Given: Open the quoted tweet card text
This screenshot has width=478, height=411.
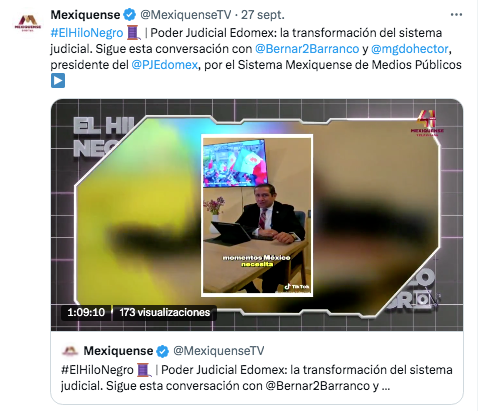Looking at the screenshot, I should click(x=257, y=378).
